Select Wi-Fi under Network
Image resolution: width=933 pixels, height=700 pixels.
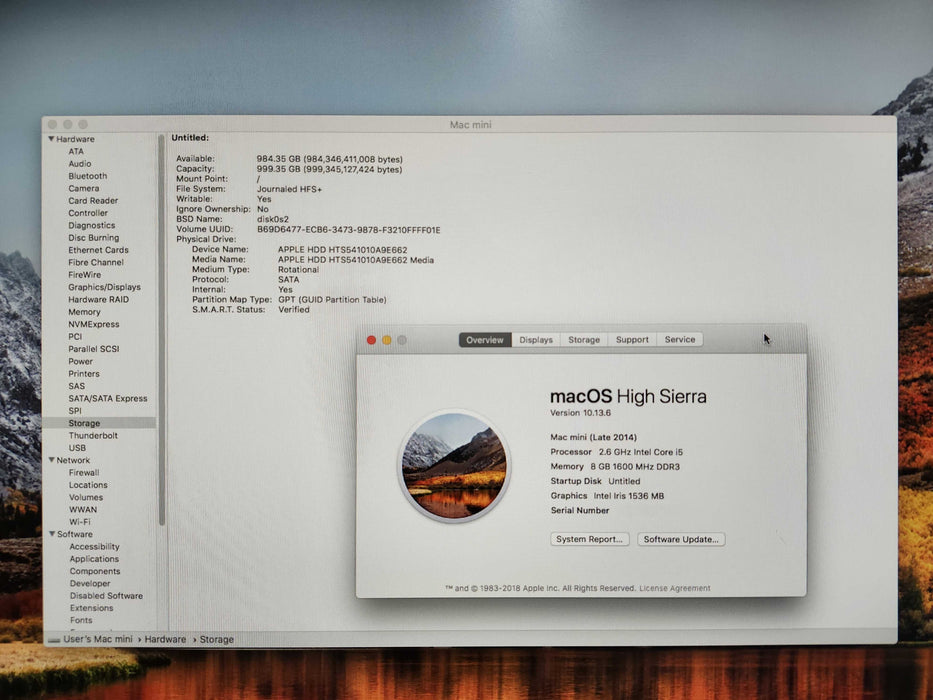[x=80, y=522]
